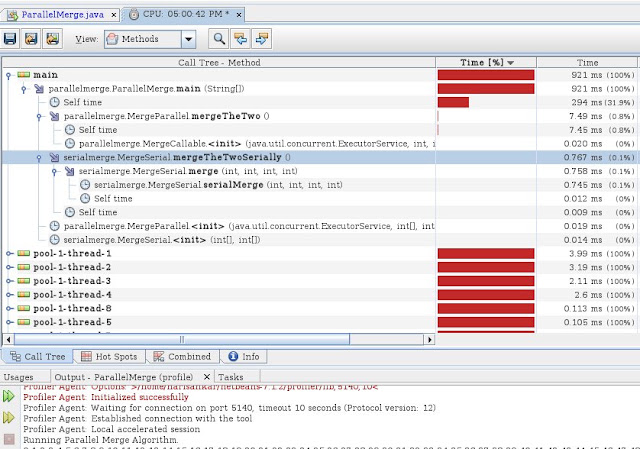Click the horizontal scrollbar right arrow

(x=429, y=339)
